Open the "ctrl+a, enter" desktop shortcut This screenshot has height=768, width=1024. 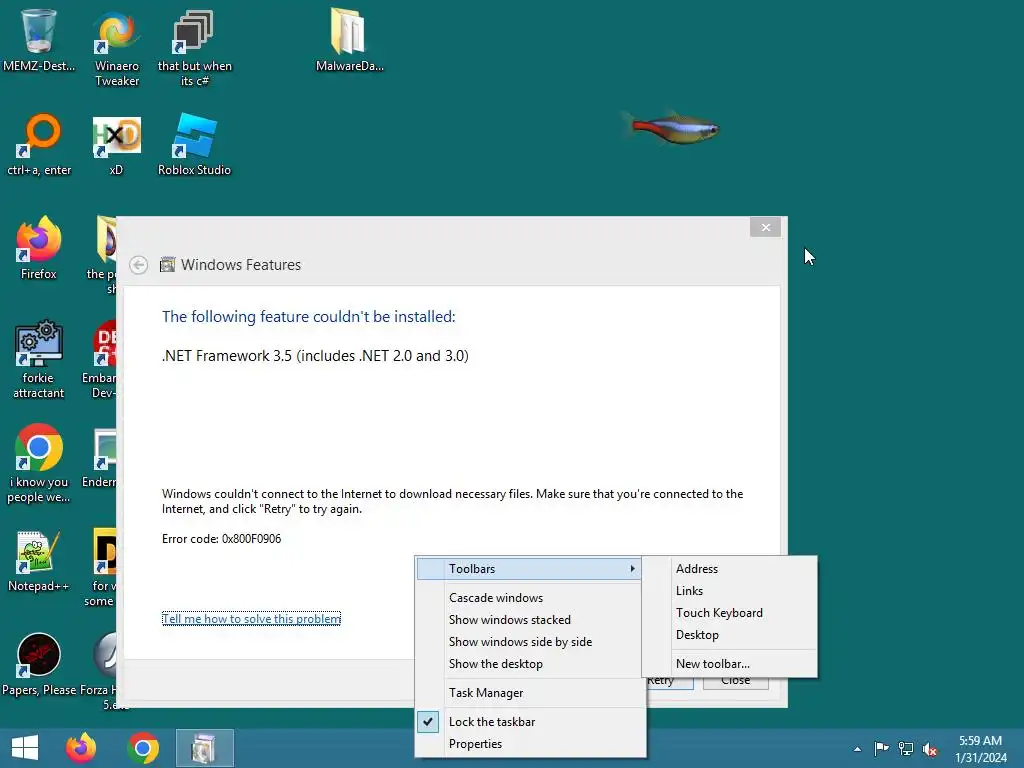tap(39, 144)
